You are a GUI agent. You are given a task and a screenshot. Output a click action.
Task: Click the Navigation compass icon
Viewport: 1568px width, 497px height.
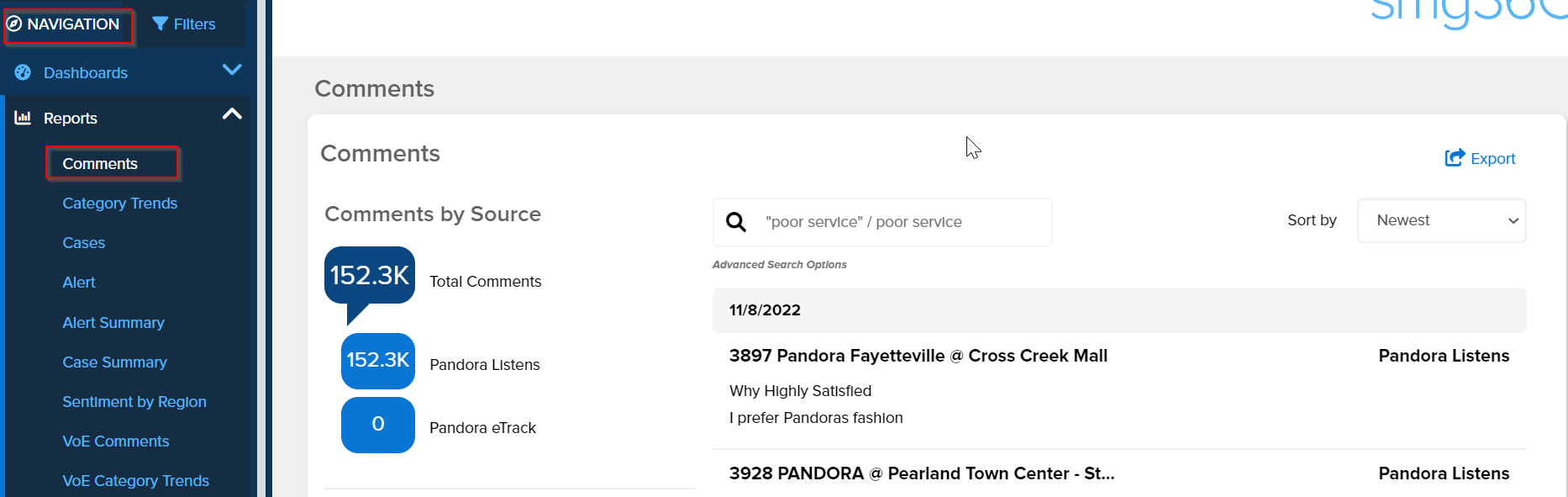pyautogui.click(x=14, y=24)
